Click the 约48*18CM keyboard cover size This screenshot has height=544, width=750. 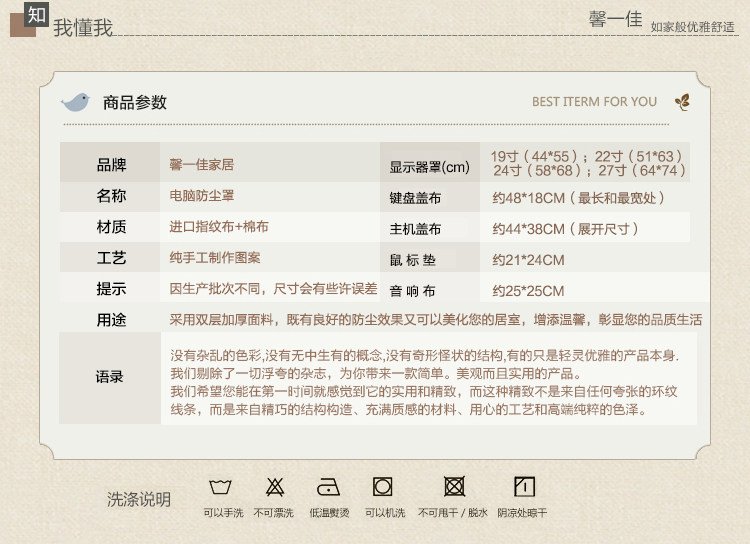pos(530,198)
